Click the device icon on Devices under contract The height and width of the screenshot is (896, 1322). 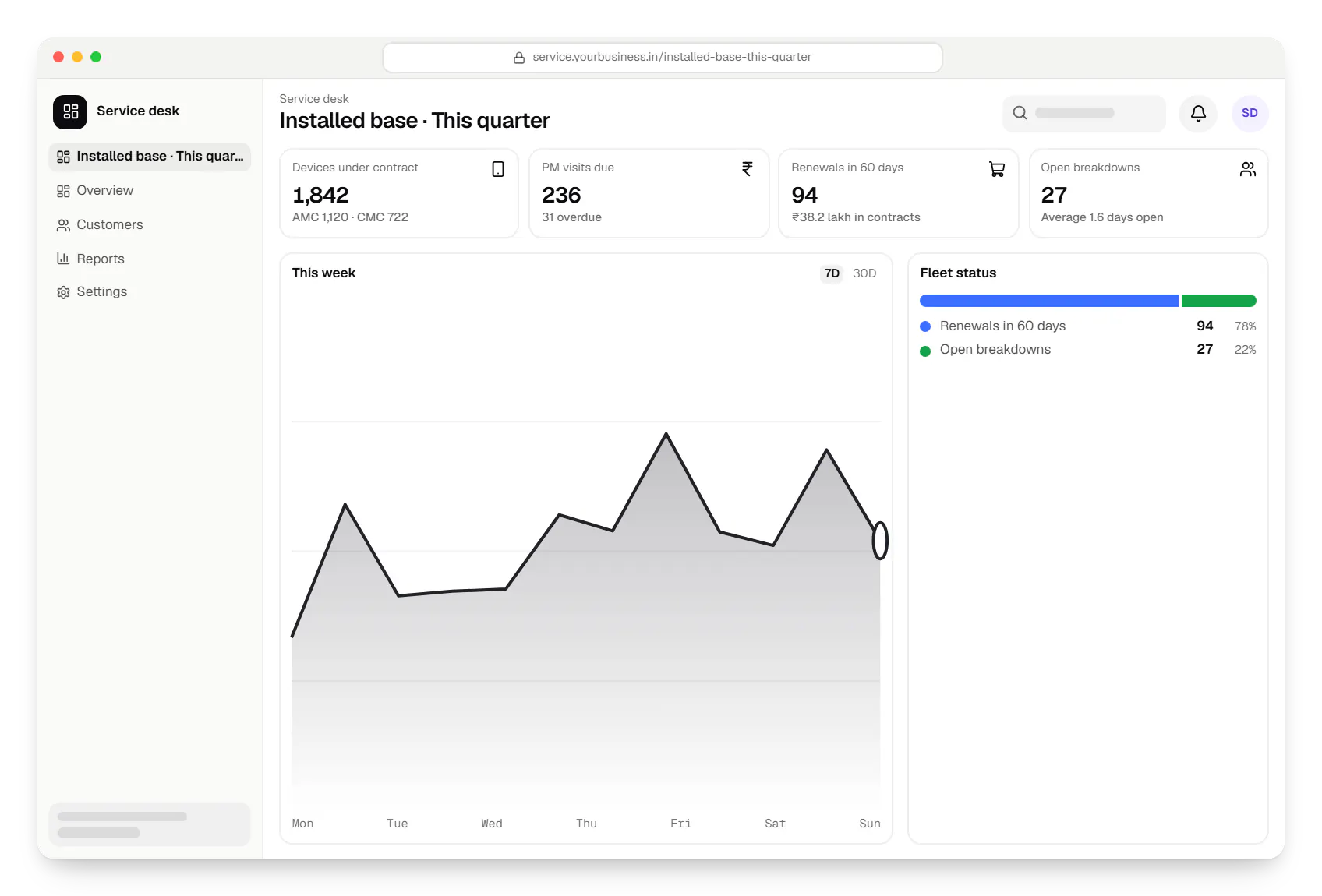click(x=498, y=169)
